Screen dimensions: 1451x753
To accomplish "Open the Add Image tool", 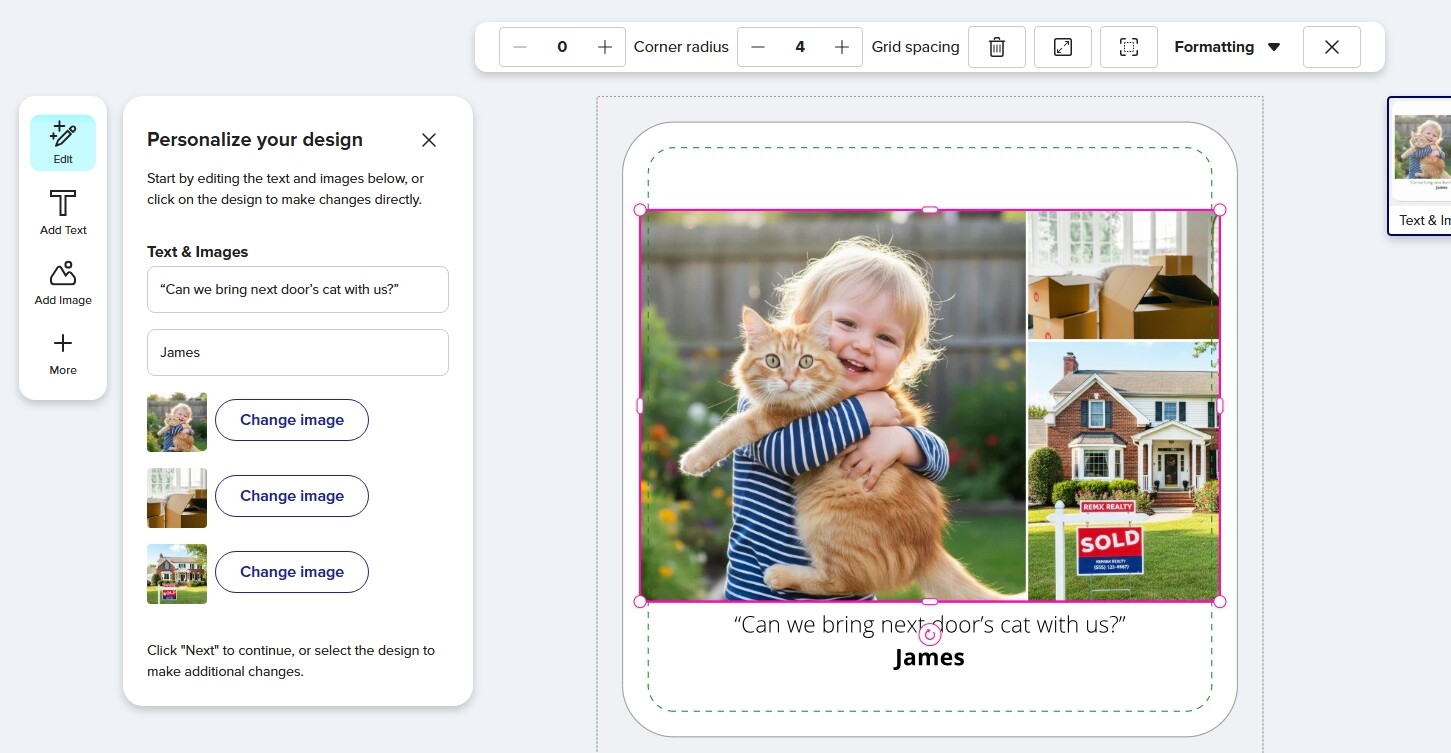I will [x=63, y=283].
